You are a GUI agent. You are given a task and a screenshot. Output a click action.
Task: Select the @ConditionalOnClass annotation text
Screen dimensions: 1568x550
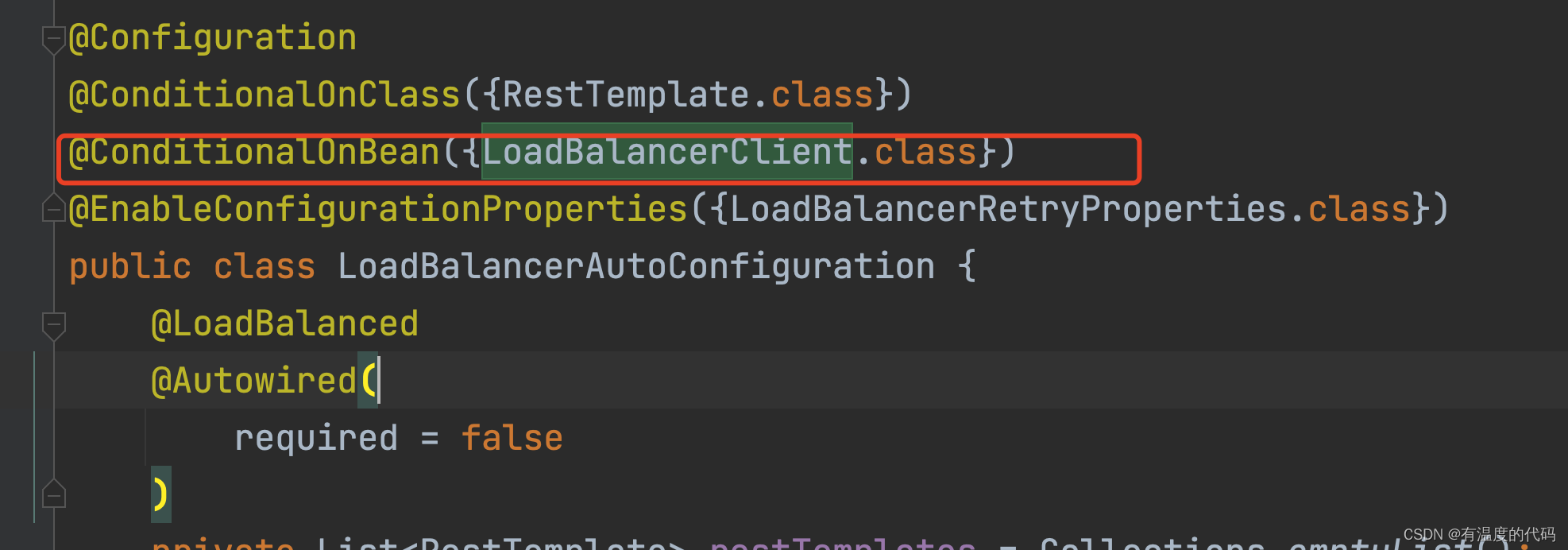(x=265, y=95)
